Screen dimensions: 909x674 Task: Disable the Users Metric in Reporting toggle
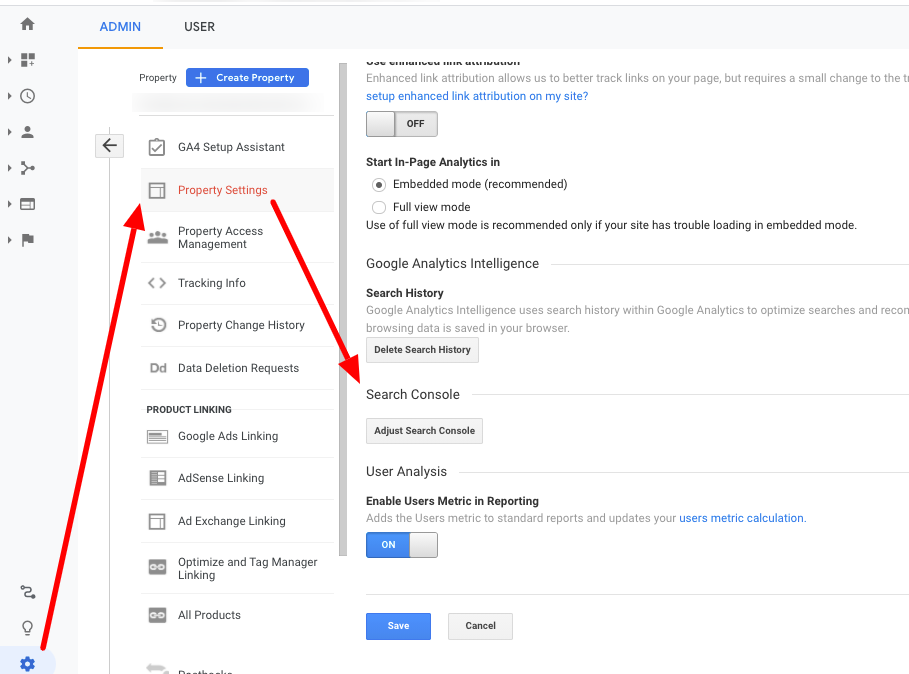[401, 544]
